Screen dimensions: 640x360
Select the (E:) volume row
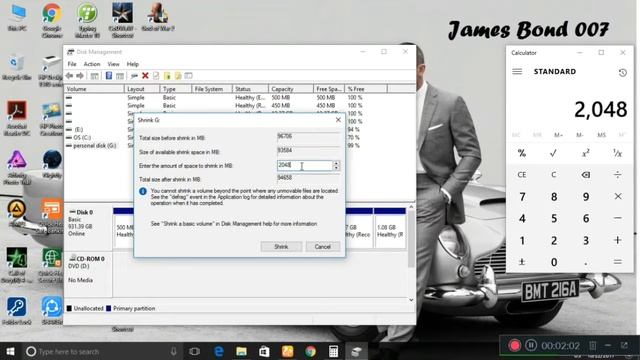click(x=75, y=129)
